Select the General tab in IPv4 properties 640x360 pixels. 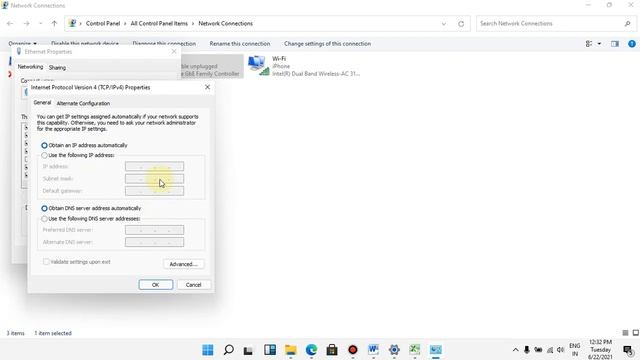point(42,103)
